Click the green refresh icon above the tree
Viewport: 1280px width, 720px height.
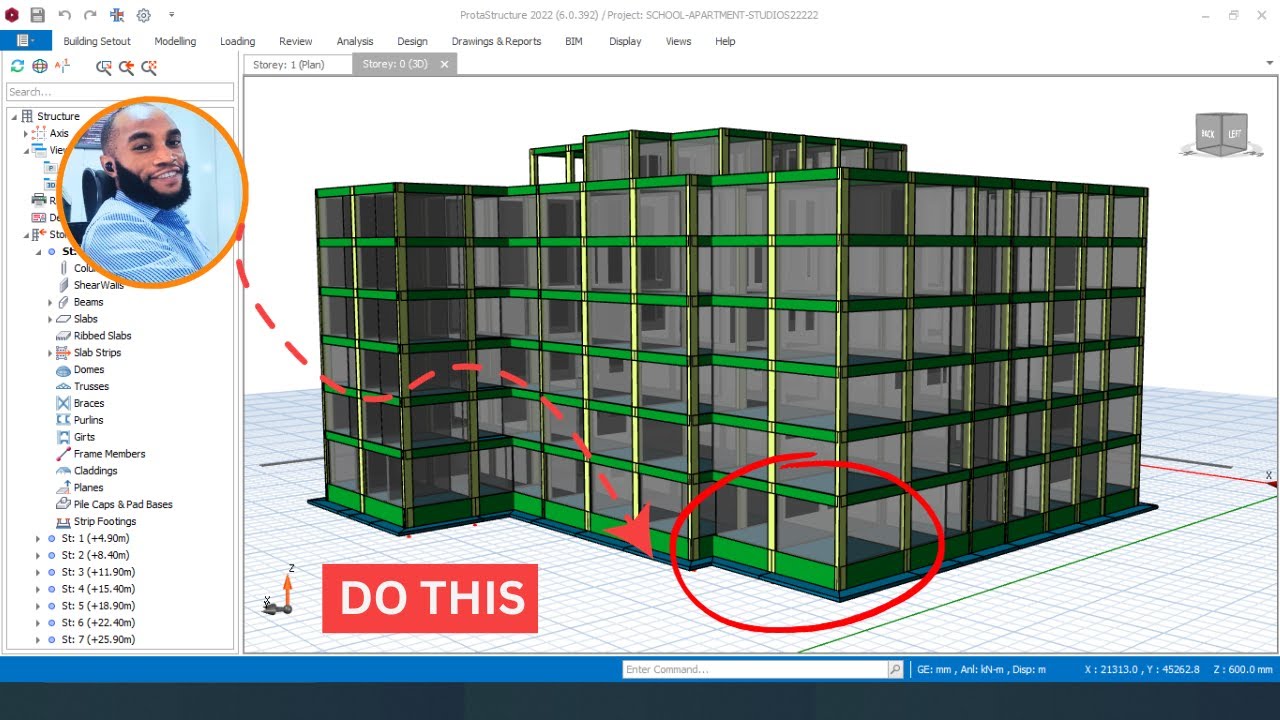pyautogui.click(x=17, y=66)
